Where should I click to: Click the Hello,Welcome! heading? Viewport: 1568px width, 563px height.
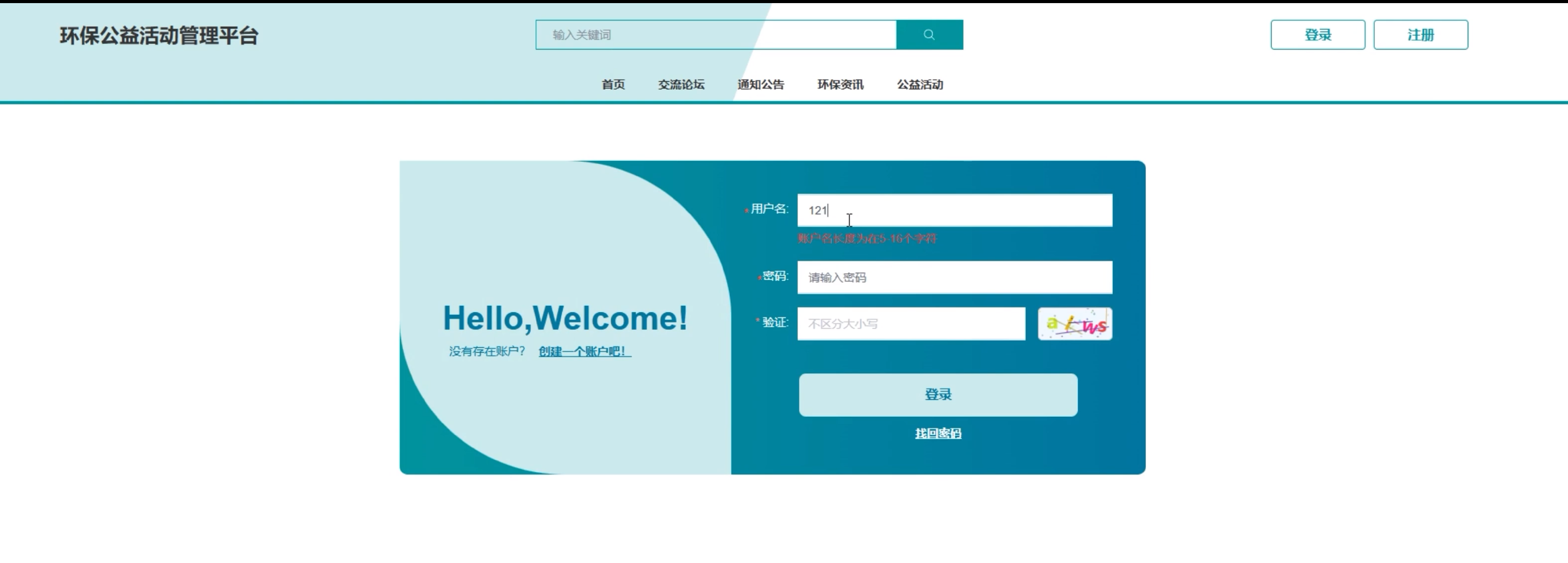(x=565, y=317)
